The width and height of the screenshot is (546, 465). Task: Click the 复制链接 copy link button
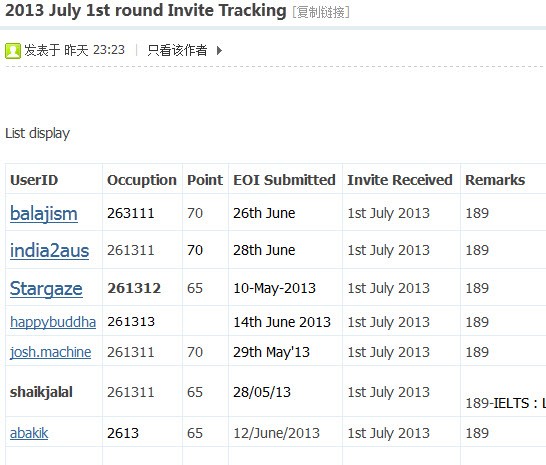(321, 12)
